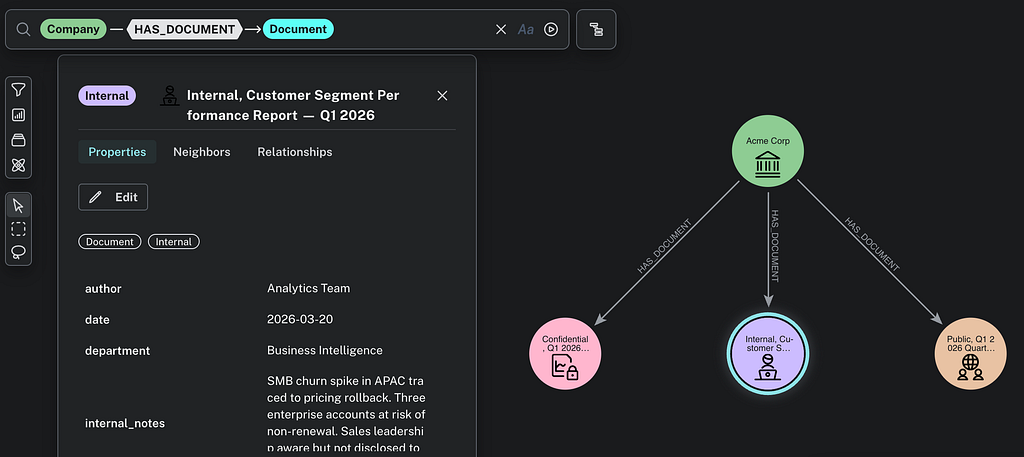1024x457 pixels.
Task: Close the node details panel
Action: (442, 95)
